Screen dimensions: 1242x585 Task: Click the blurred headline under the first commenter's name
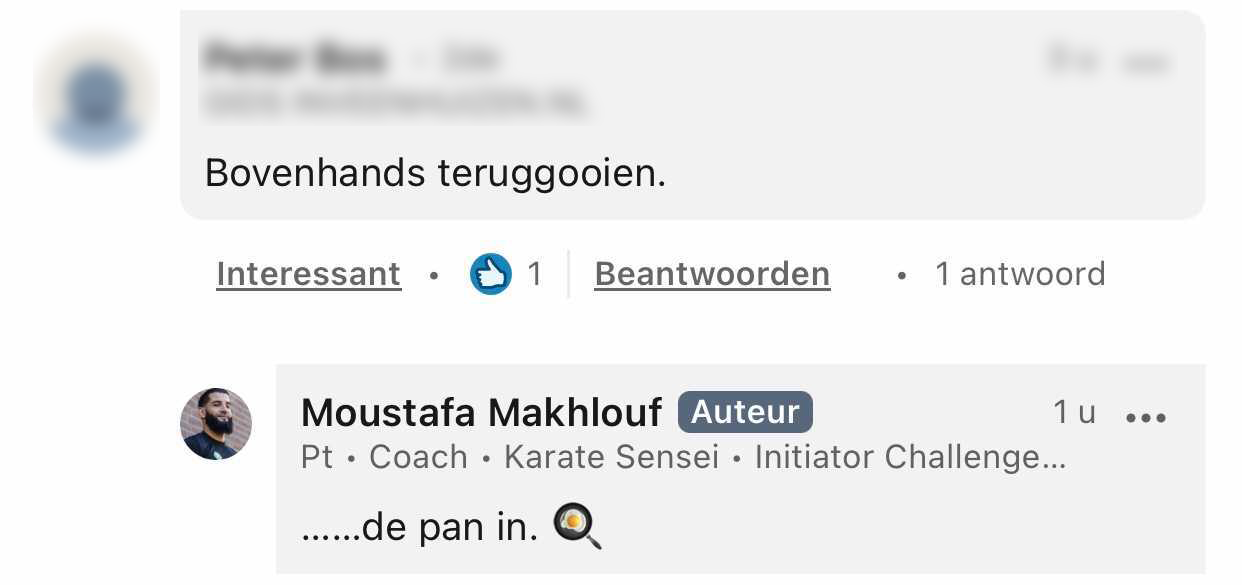(395, 101)
